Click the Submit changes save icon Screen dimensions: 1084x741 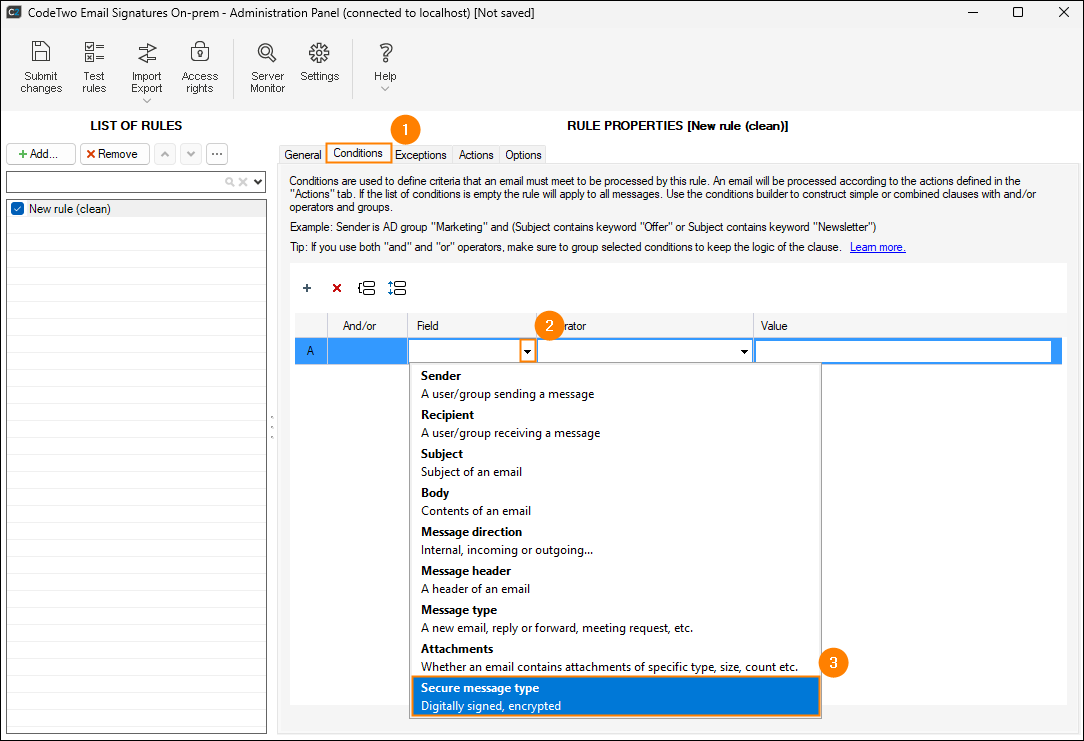(x=41, y=67)
